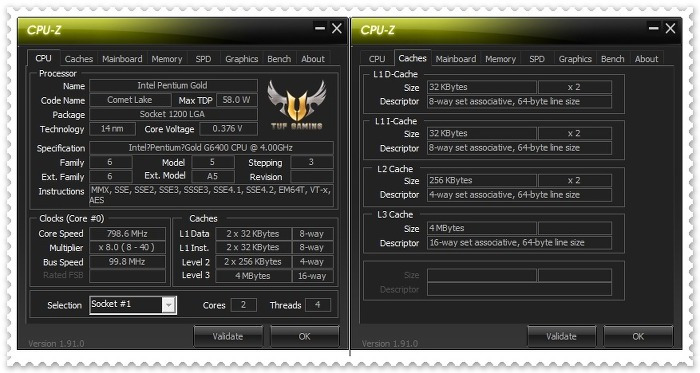Open Memory tab in left CPU-Z window
Image resolution: width=700 pixels, height=373 pixels.
click(x=167, y=58)
